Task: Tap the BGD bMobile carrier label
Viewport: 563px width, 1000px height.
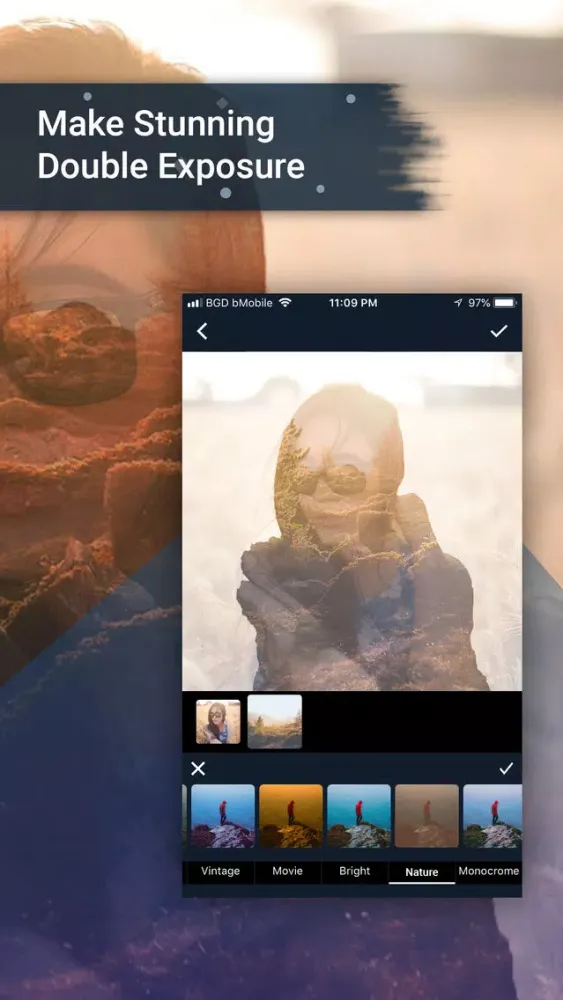Action: [239, 303]
